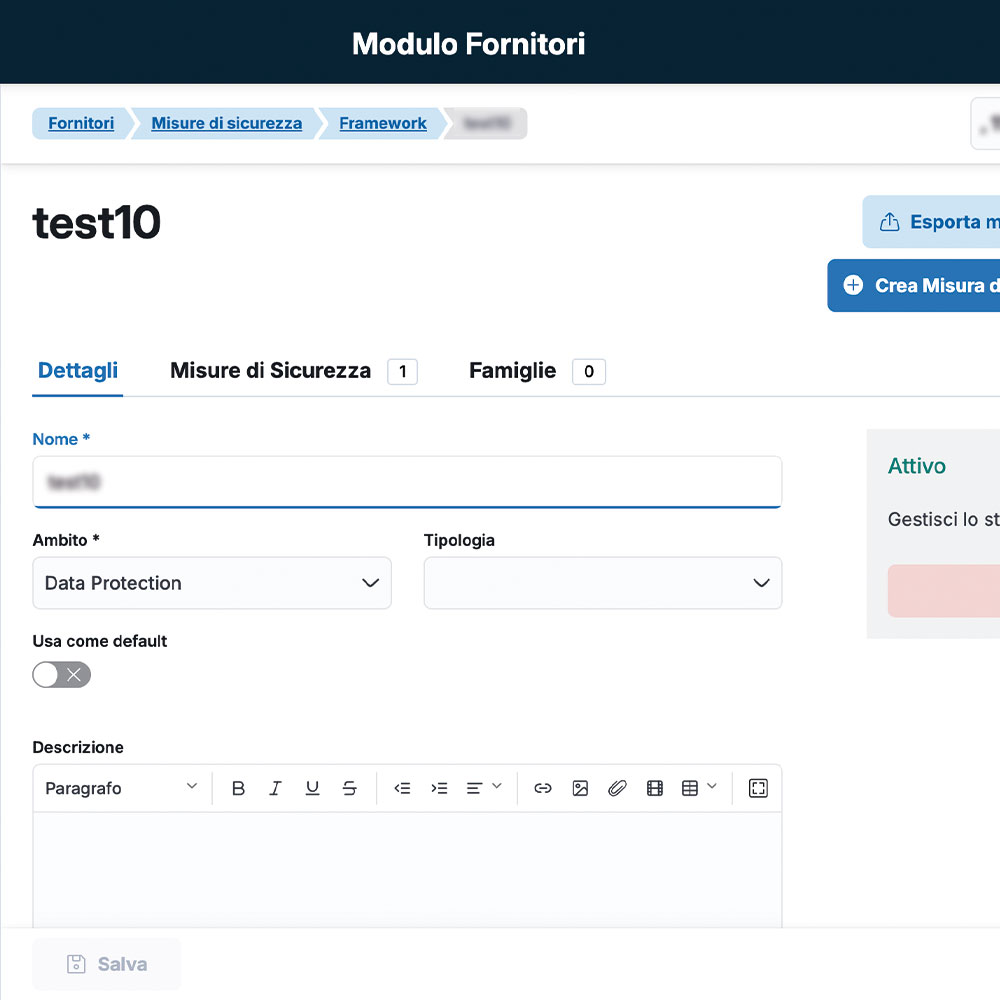
Task: Go to the Fornitori breadcrumb link
Action: point(81,124)
